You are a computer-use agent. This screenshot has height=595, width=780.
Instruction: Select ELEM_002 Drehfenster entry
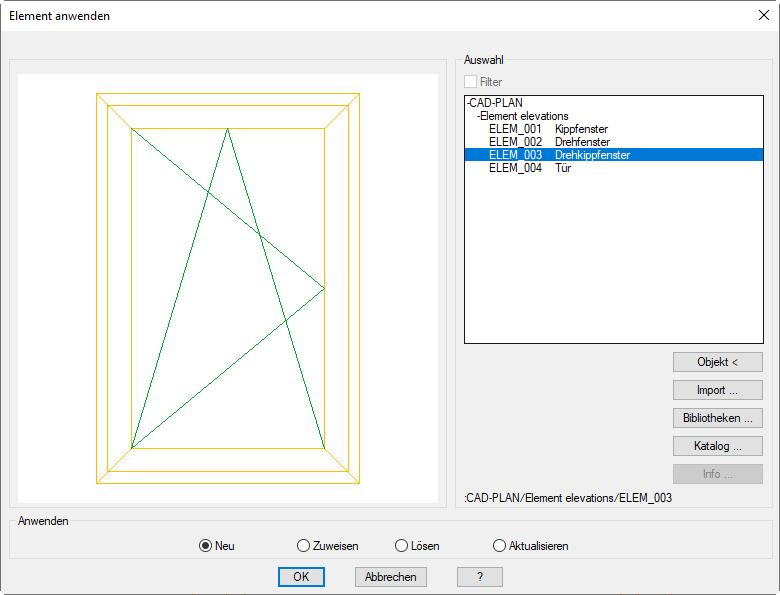pos(548,142)
